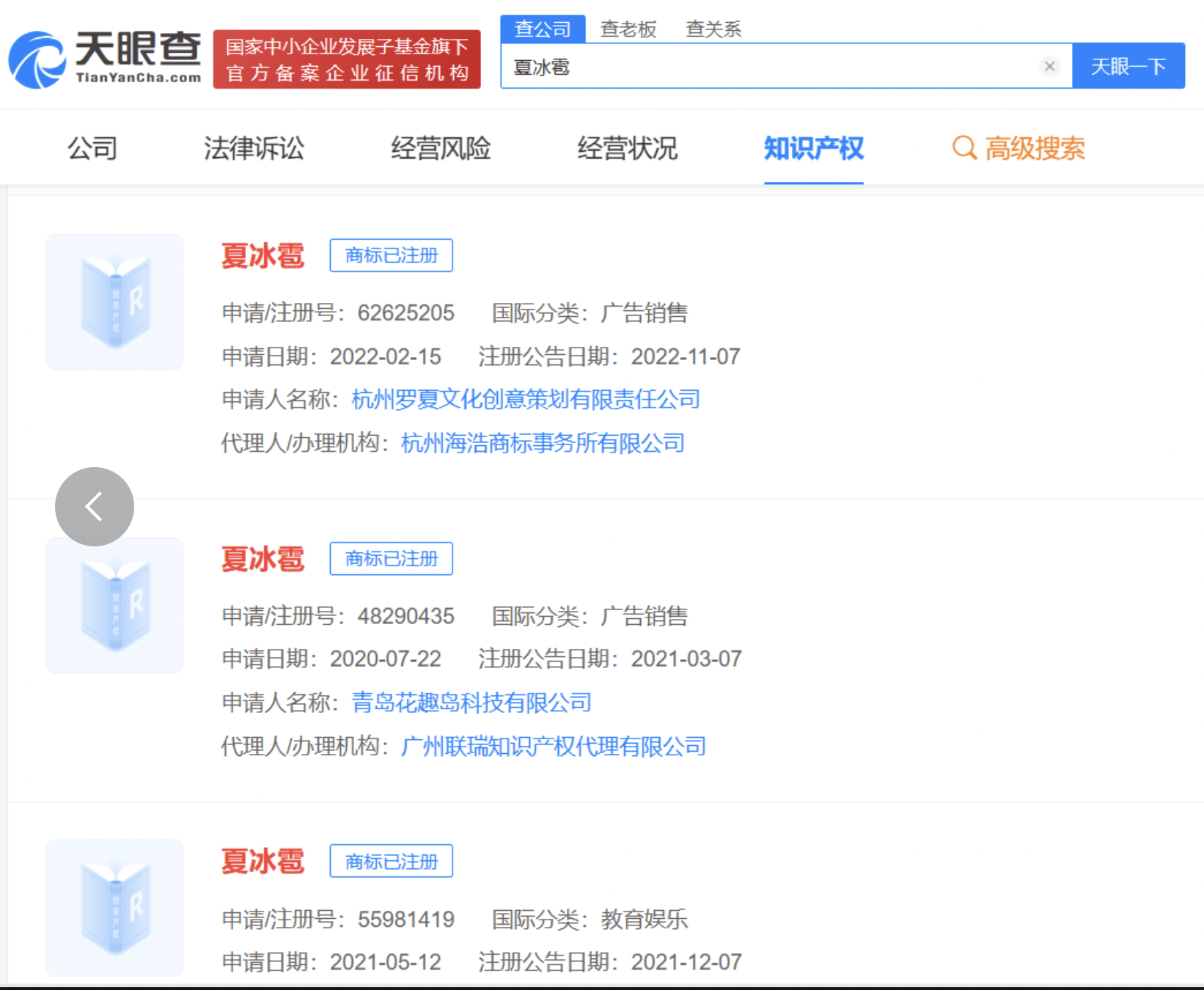Viewport: 1204px width, 990px height.
Task: Open applicant 杭州罗夏文化创意策划有限责任公司 link
Action: pos(526,400)
